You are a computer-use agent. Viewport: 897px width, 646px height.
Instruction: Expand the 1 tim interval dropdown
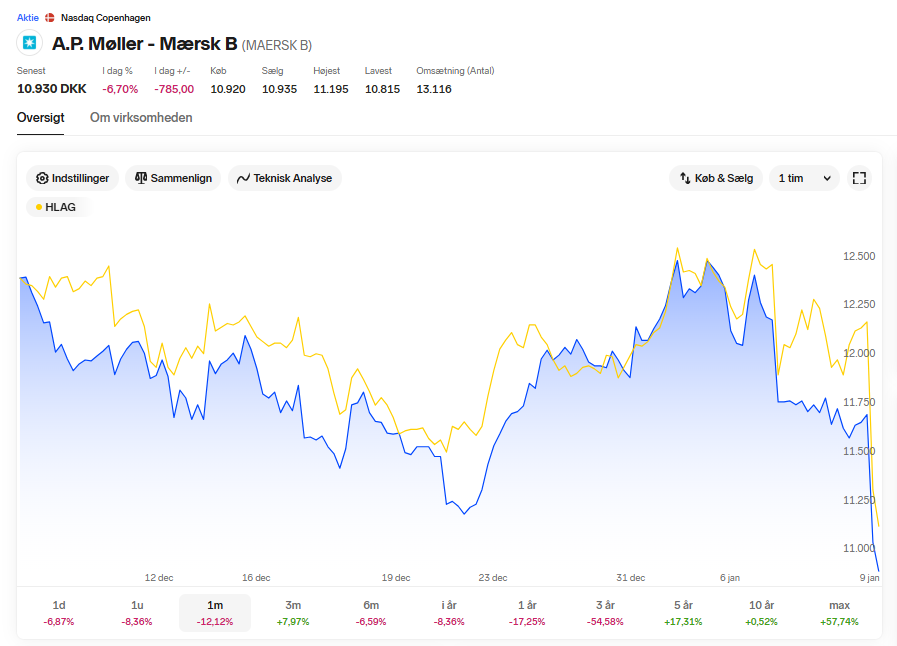[x=804, y=178]
